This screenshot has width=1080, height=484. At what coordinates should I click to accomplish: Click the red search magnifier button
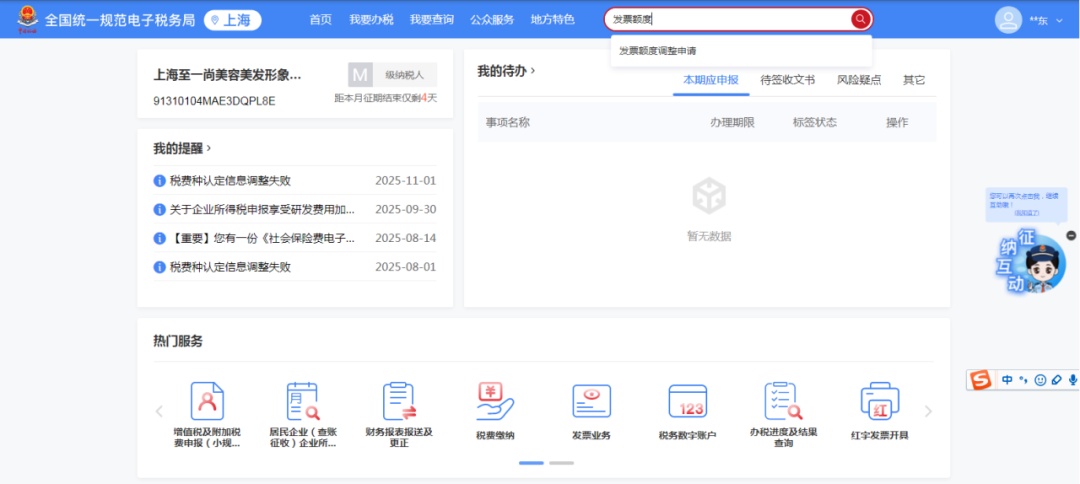(860, 20)
